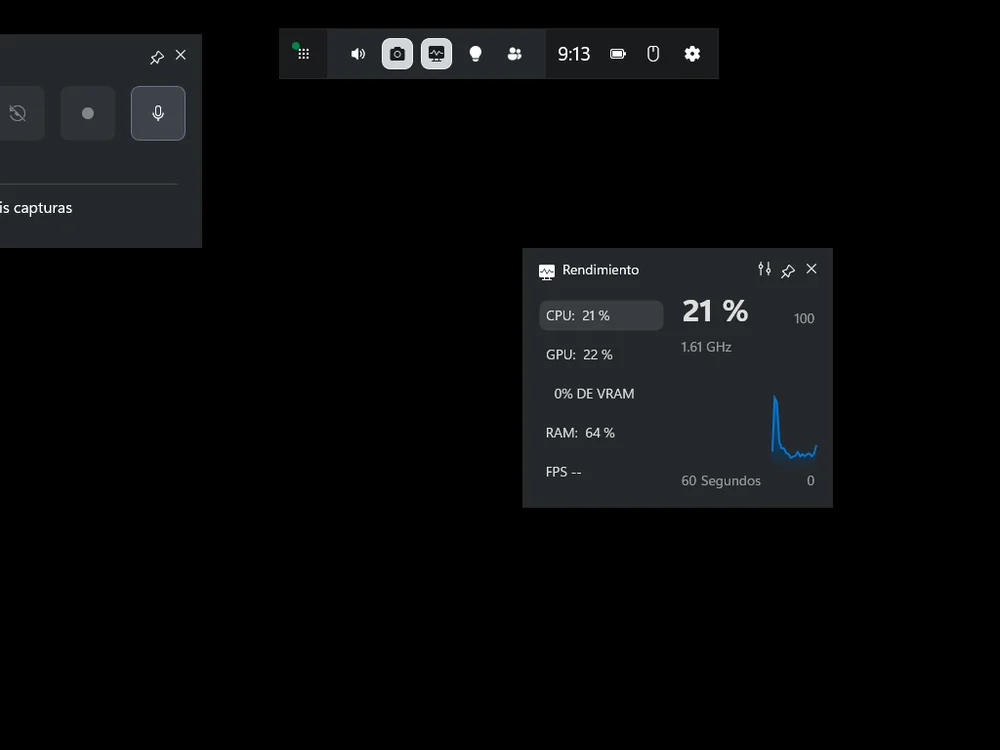The image size is (1000, 750).
Task: Click the 1.61 GHz frequency value
Action: (x=706, y=347)
